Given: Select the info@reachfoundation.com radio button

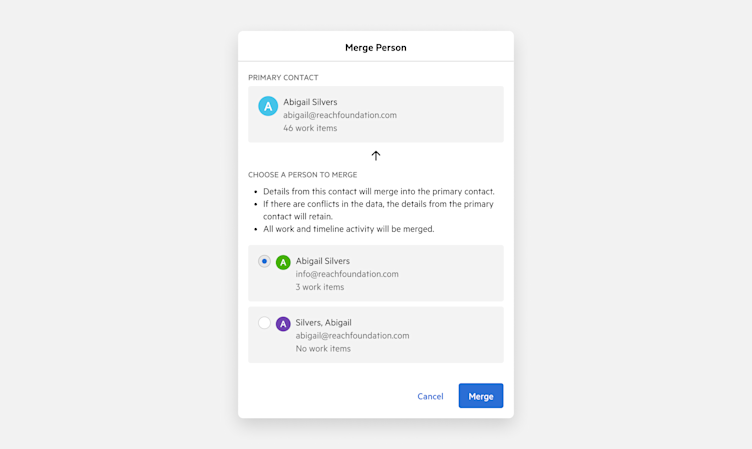Looking at the screenshot, I should tap(264, 261).
